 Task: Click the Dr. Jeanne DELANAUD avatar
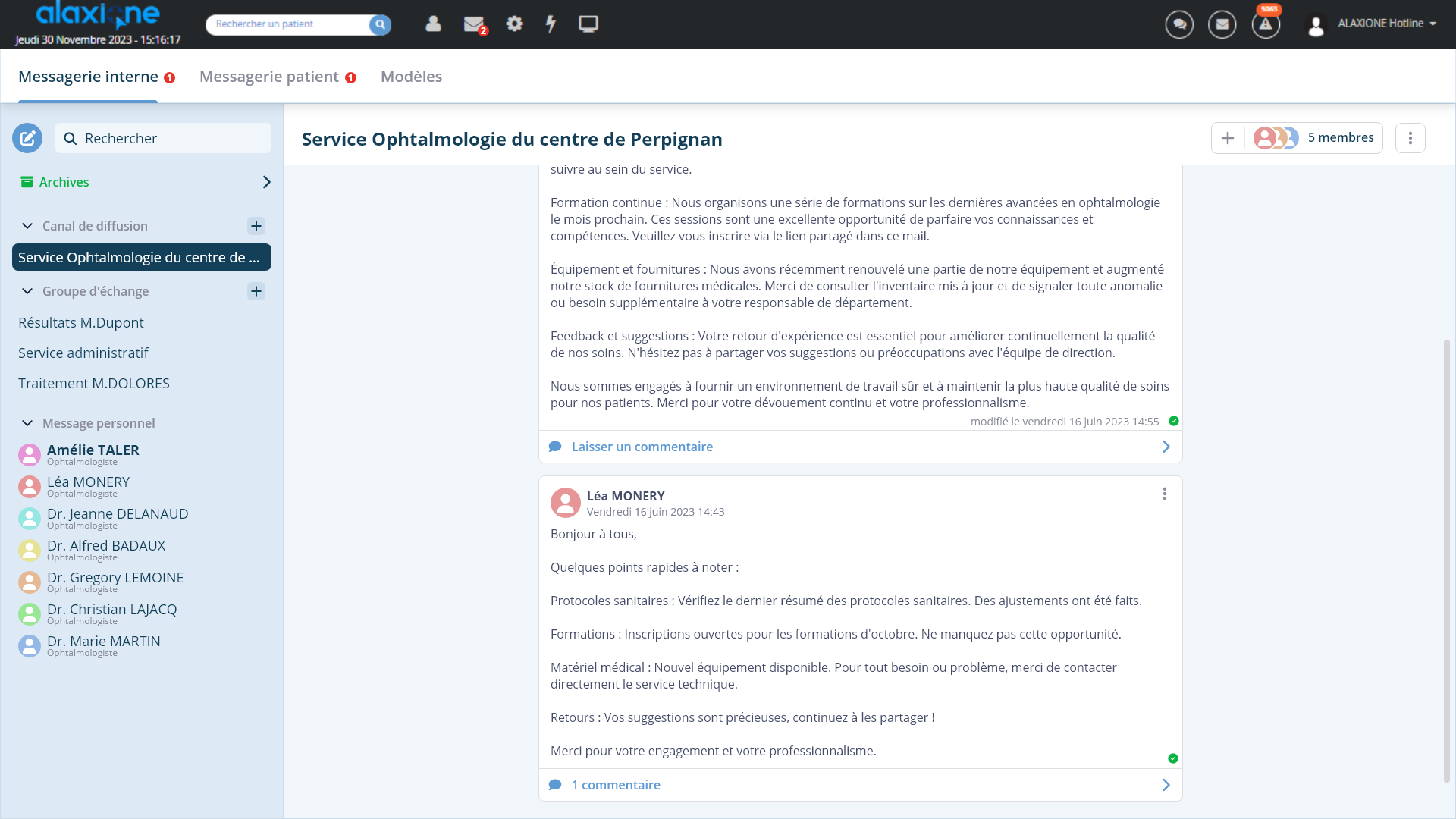[x=30, y=519]
